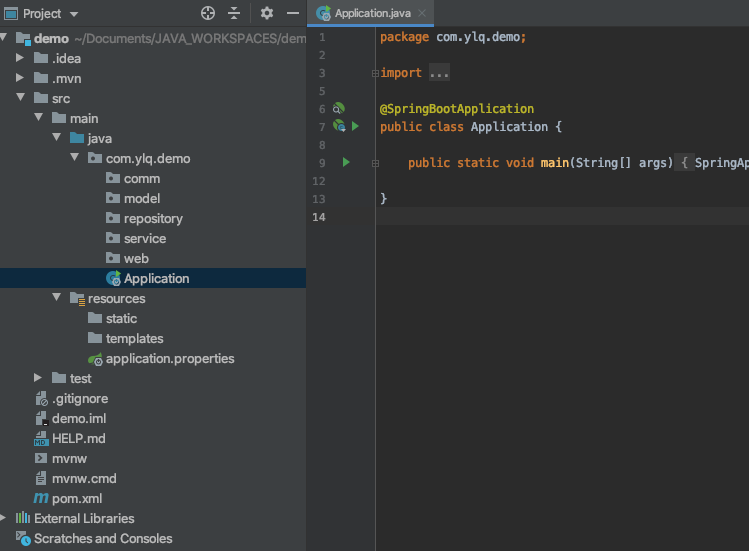The height and width of the screenshot is (551, 749).
Task: Open Project panel settings gear
Action: point(266,13)
